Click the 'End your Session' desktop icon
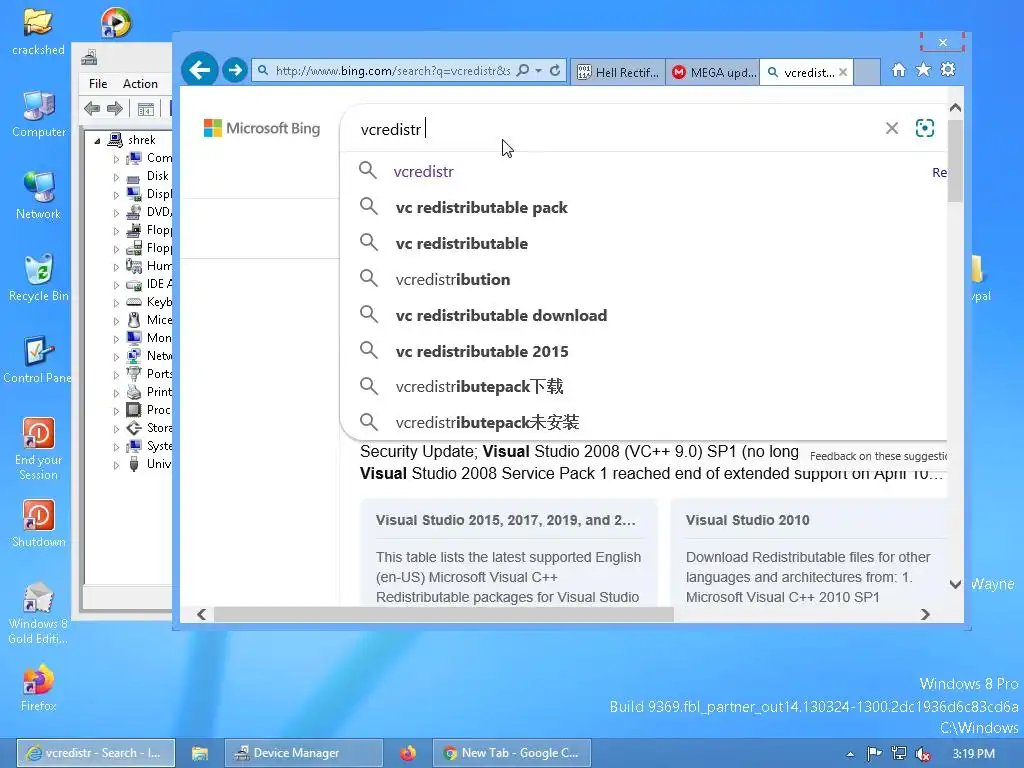1024x768 pixels. pyautogui.click(x=39, y=449)
